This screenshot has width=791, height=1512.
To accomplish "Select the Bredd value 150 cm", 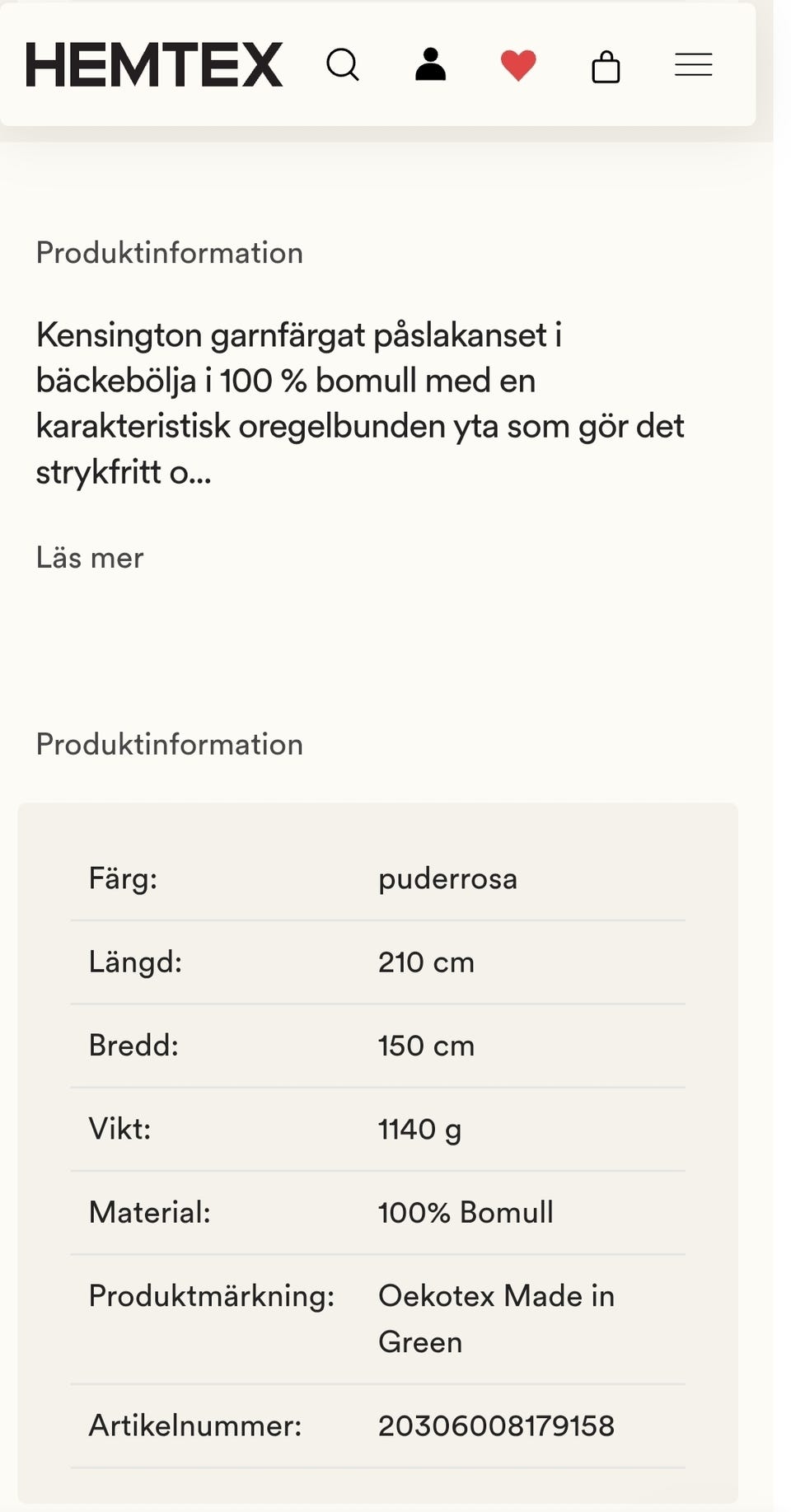I will [427, 1046].
